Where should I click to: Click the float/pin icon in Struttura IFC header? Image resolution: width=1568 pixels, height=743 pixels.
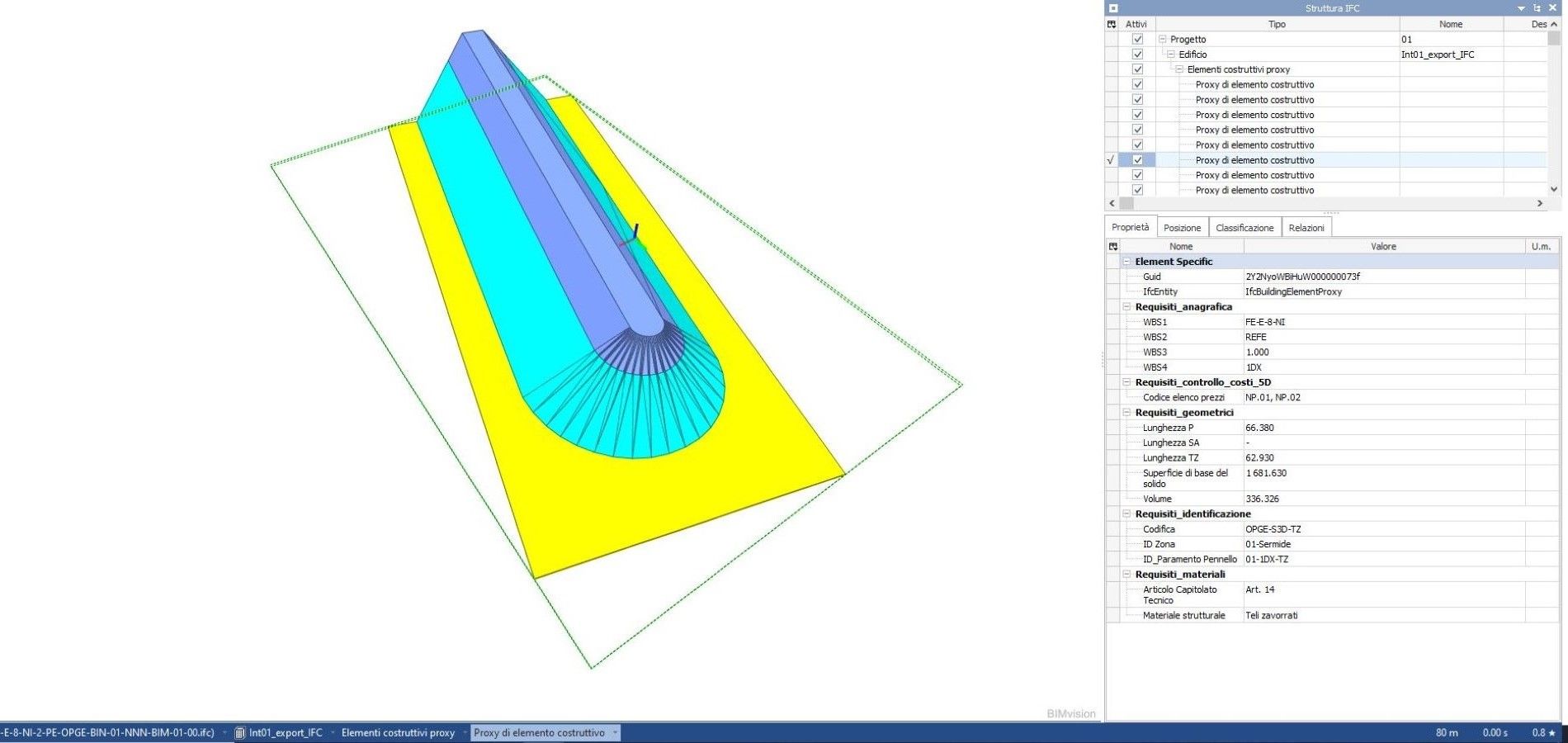click(x=1537, y=8)
